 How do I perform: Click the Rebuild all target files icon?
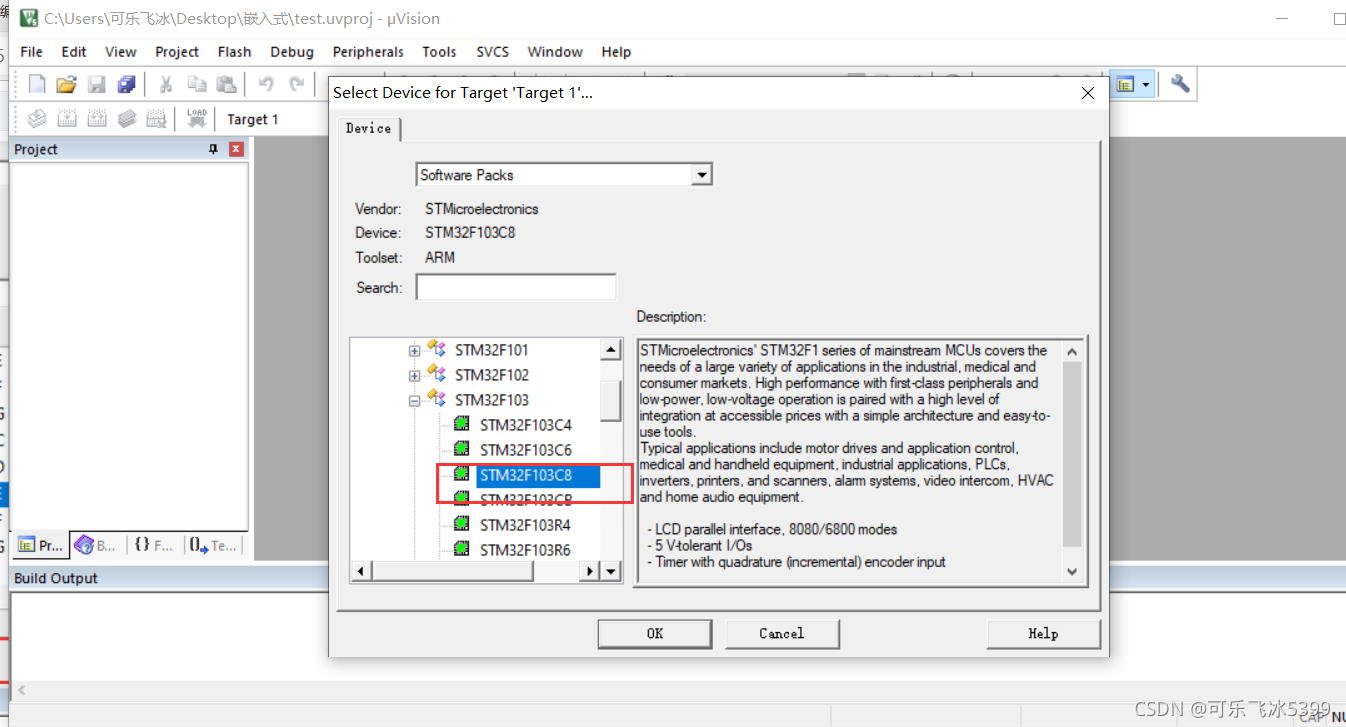pyautogui.click(x=97, y=119)
